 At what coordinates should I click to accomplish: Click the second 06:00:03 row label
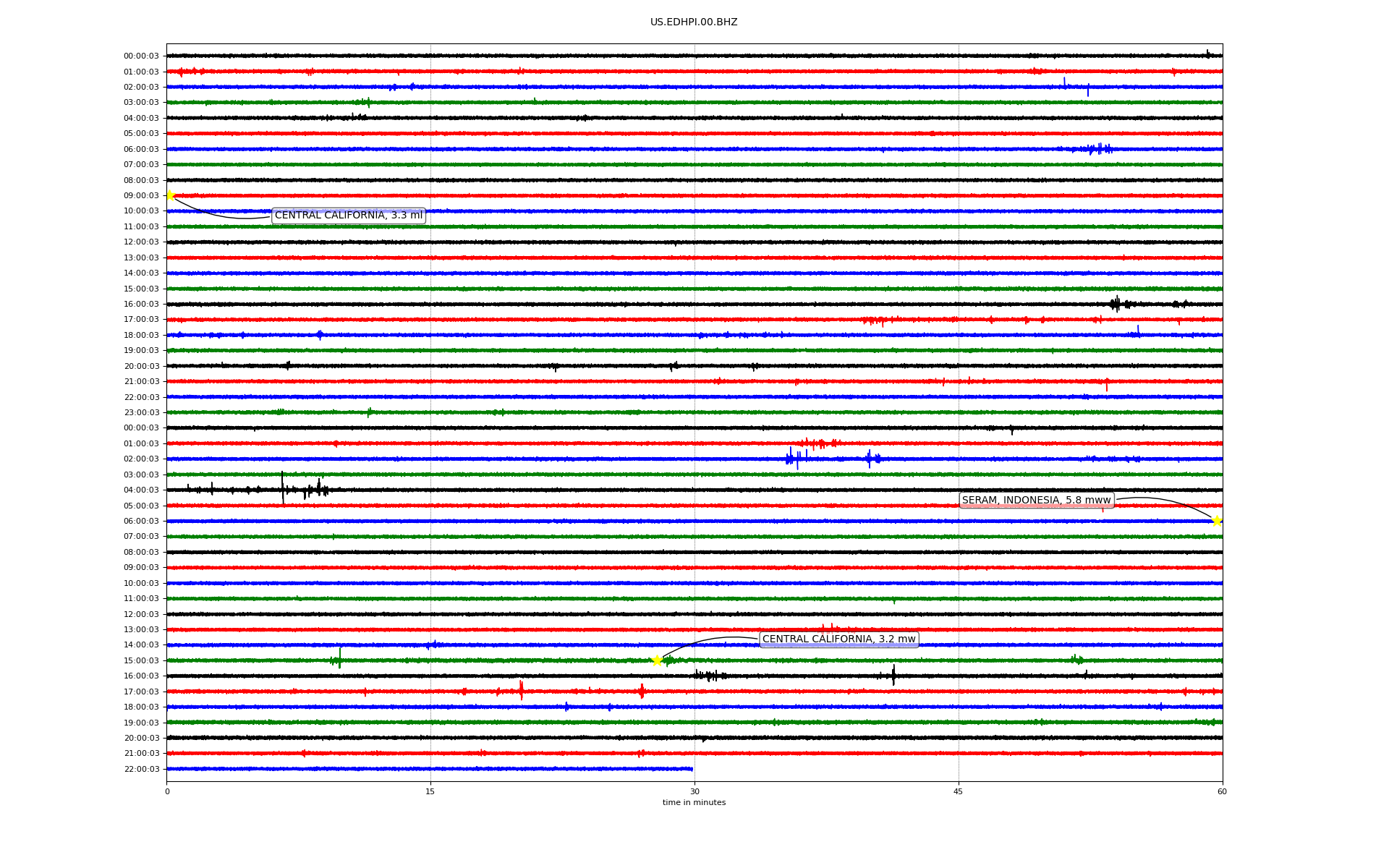(x=141, y=522)
